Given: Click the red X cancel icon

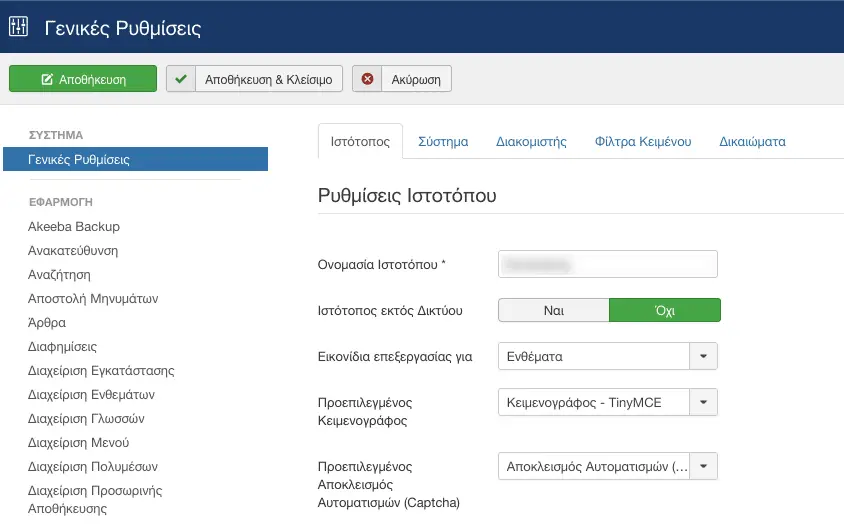Looking at the screenshot, I should [x=367, y=79].
